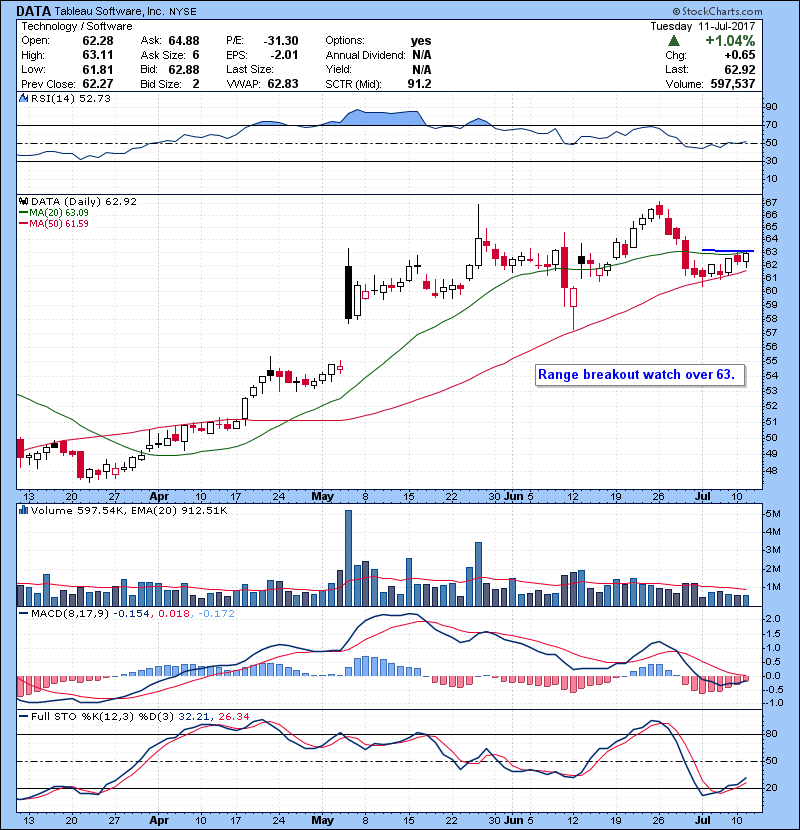
Task: Click the MACD signal value 0.018
Action: click(174, 614)
